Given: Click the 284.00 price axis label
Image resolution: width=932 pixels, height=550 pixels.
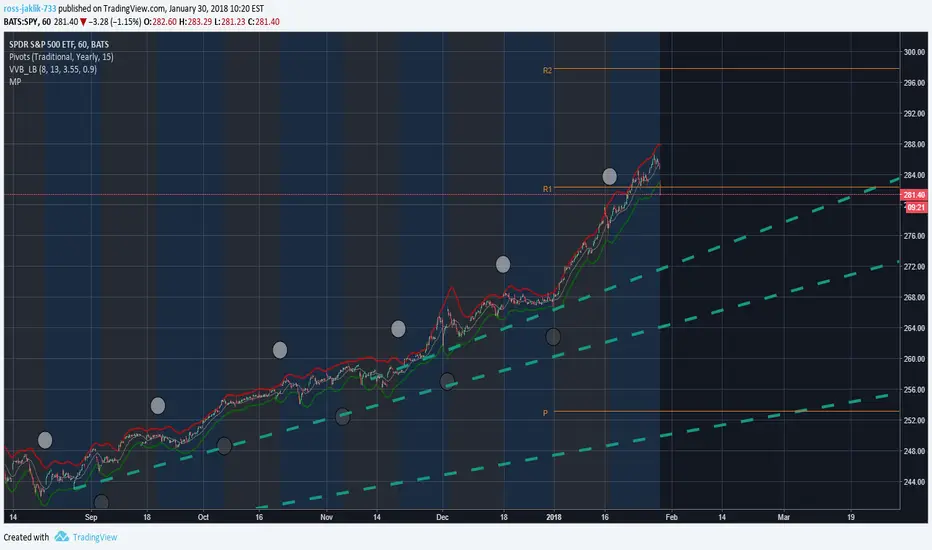Looking at the screenshot, I should click(x=914, y=175).
